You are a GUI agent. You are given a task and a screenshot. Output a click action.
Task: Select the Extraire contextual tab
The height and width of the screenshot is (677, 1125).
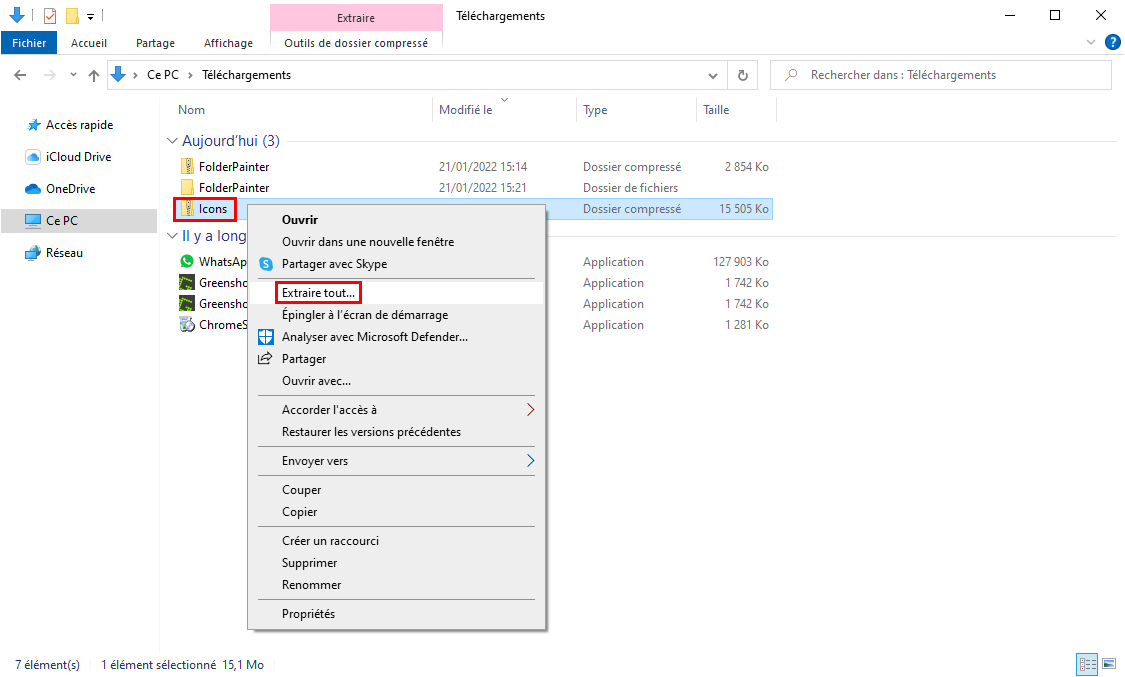(x=356, y=17)
